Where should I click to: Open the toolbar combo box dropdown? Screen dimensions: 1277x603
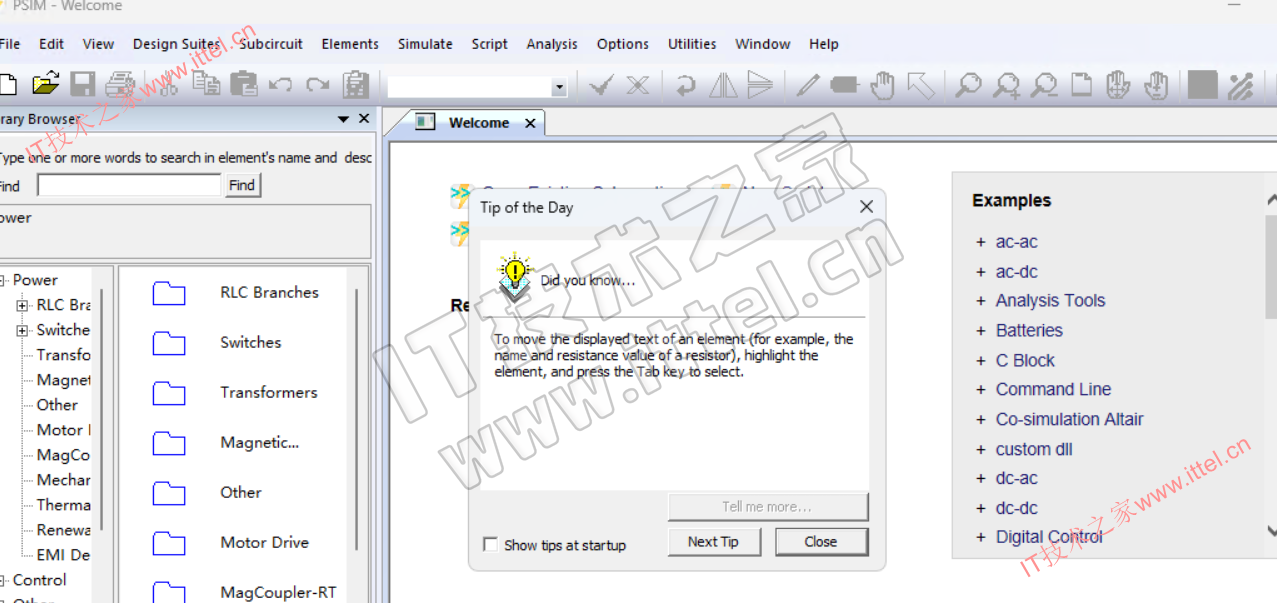point(559,88)
